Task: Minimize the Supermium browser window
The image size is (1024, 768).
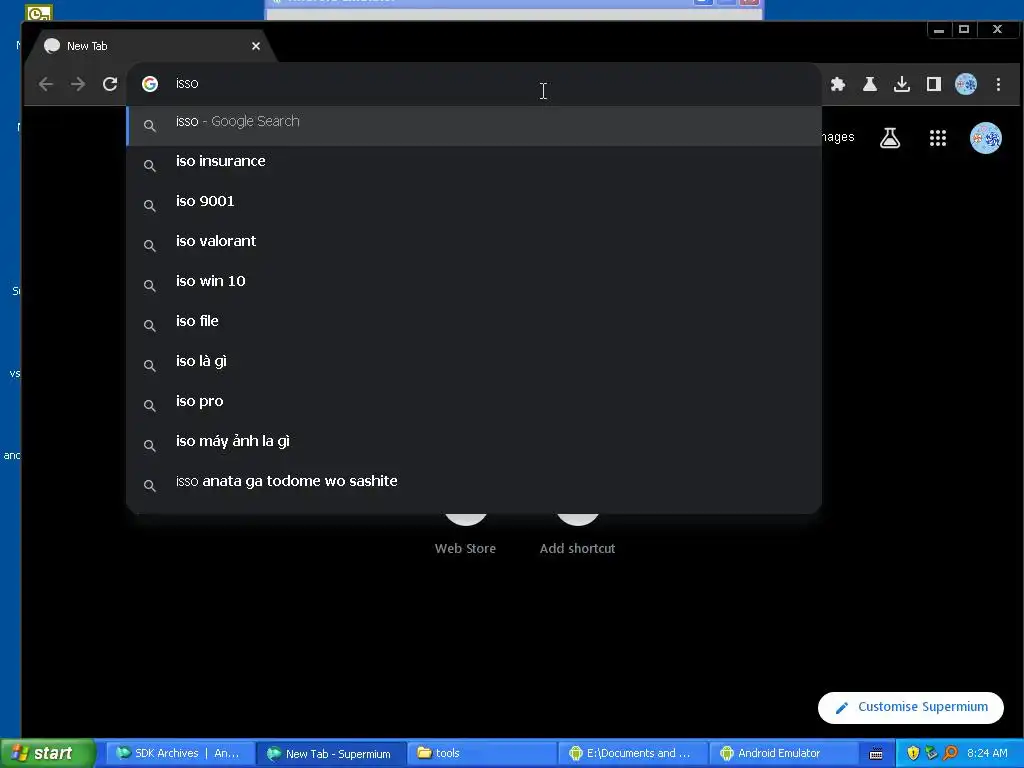Action: coord(939,29)
